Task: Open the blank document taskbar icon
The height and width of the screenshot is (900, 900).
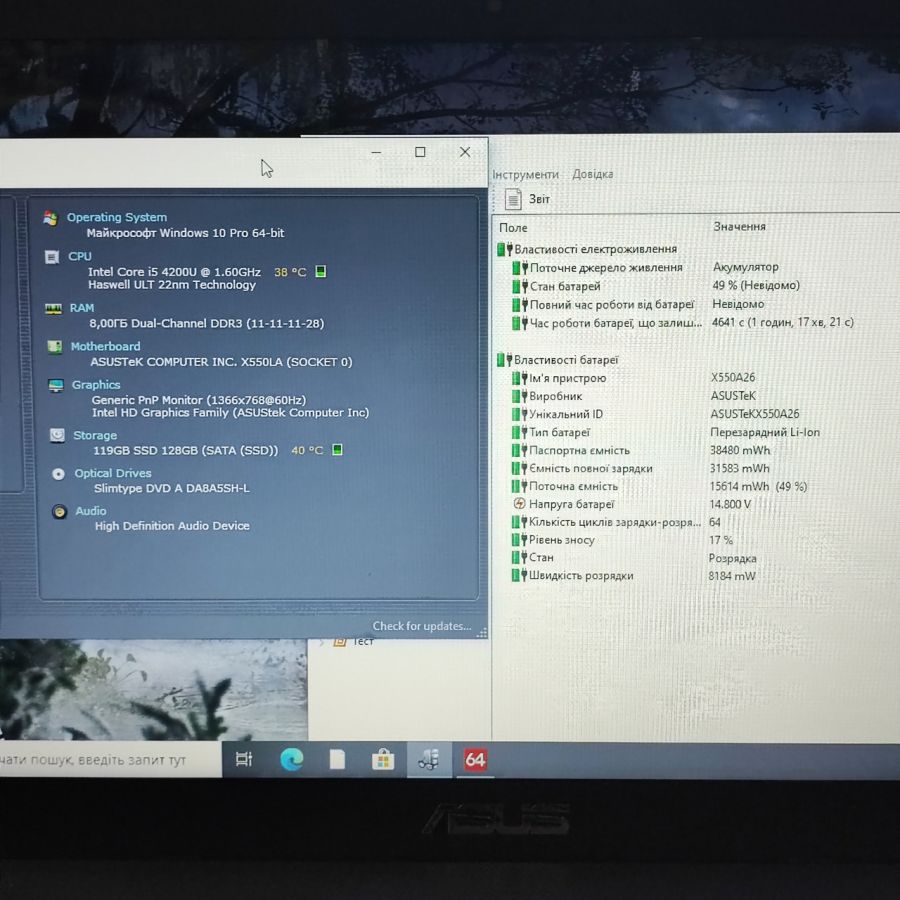Action: [337, 759]
